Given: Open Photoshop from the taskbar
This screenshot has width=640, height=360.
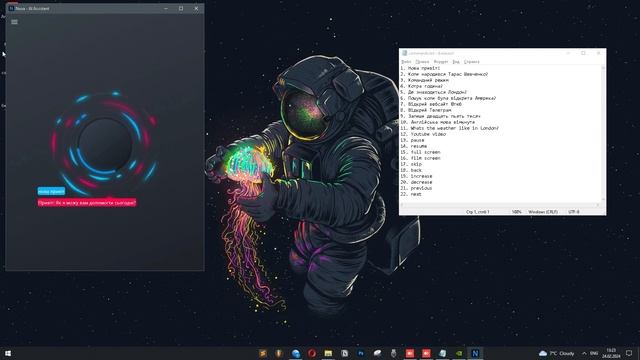Looking at the screenshot, I should 361,353.
